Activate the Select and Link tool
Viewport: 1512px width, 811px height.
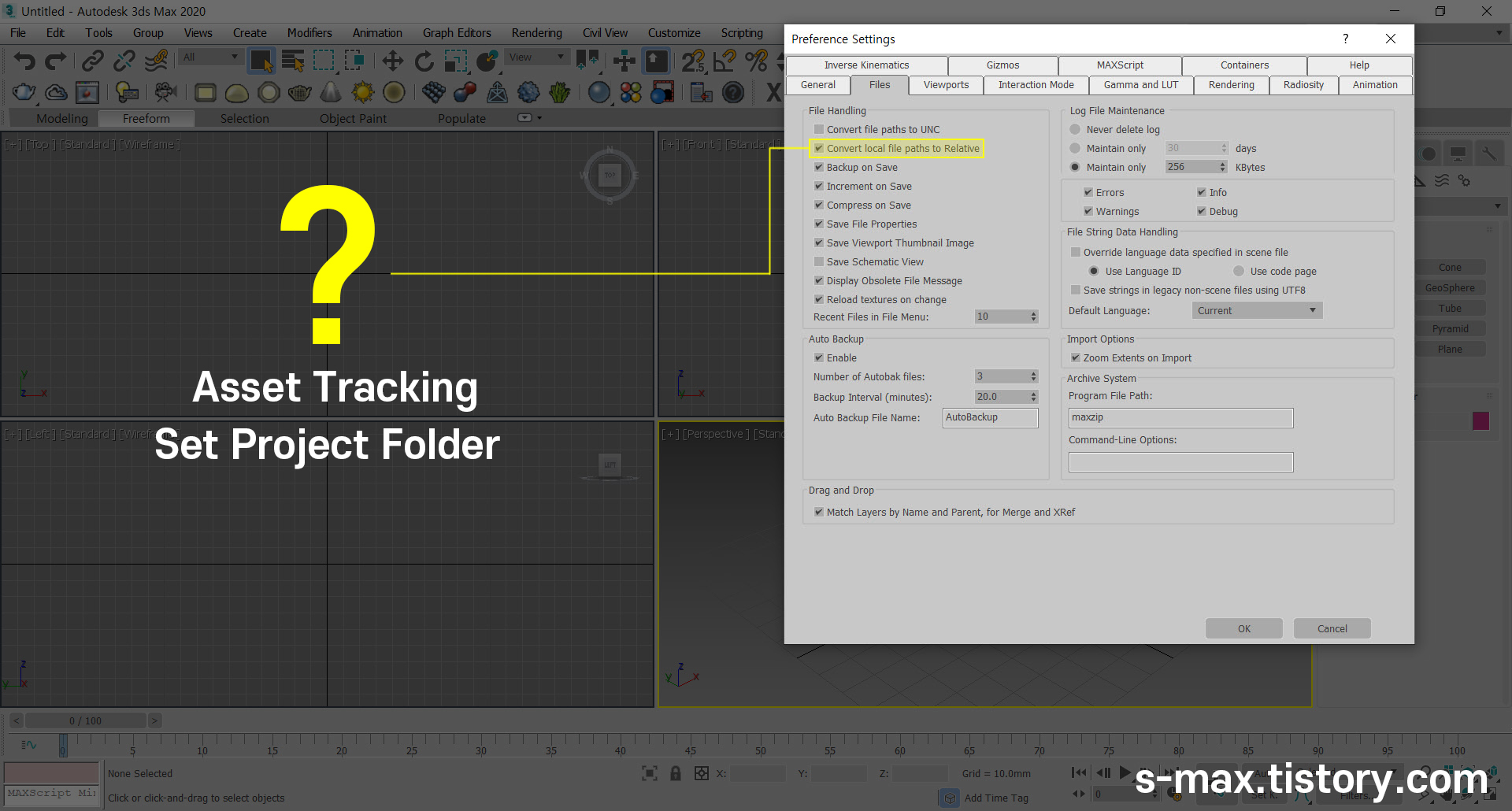93,61
